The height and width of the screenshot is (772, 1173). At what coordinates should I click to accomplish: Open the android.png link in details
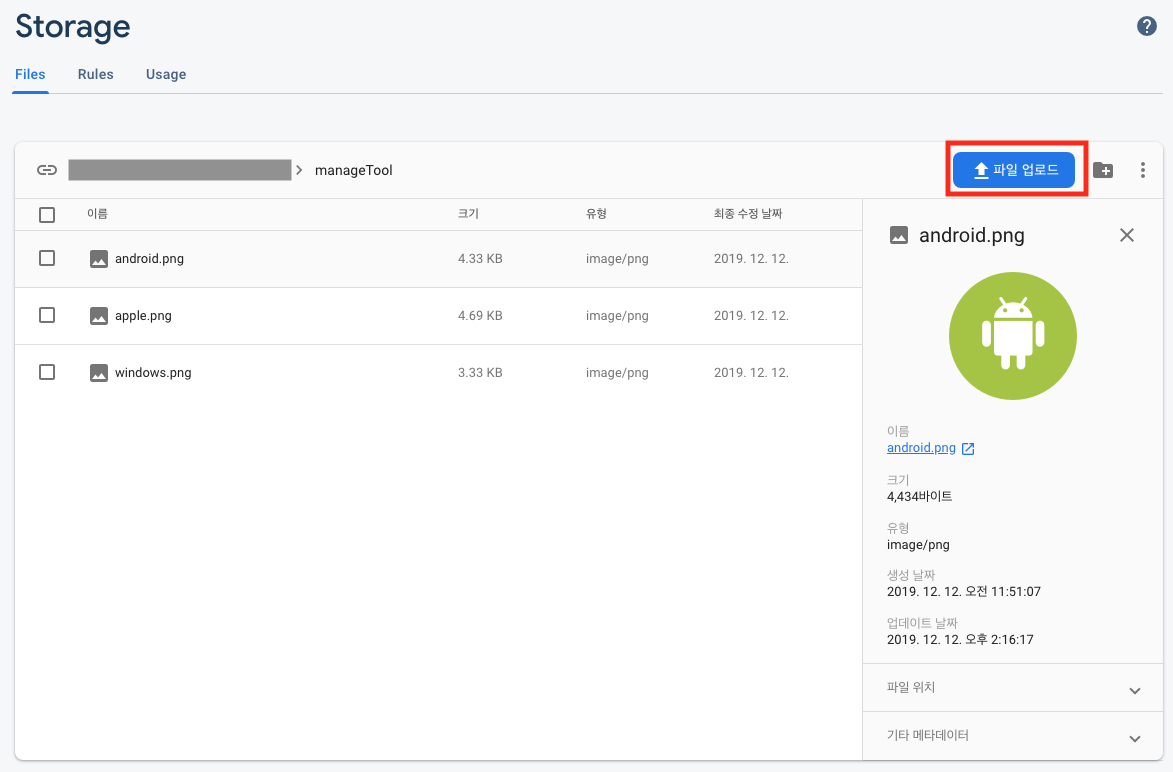point(921,447)
